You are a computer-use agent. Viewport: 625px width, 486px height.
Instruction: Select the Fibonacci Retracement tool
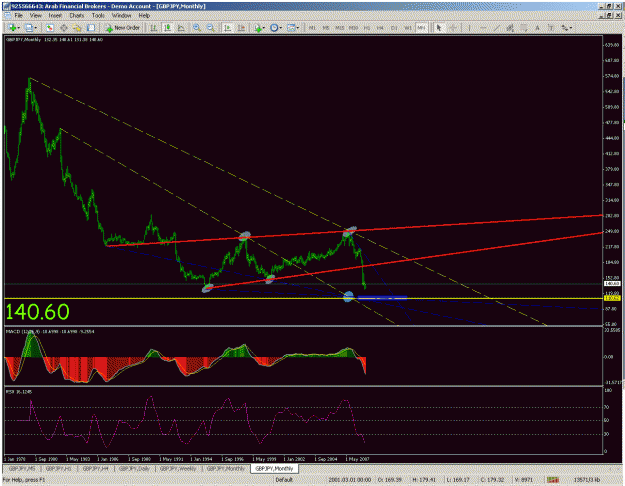pos(523,28)
